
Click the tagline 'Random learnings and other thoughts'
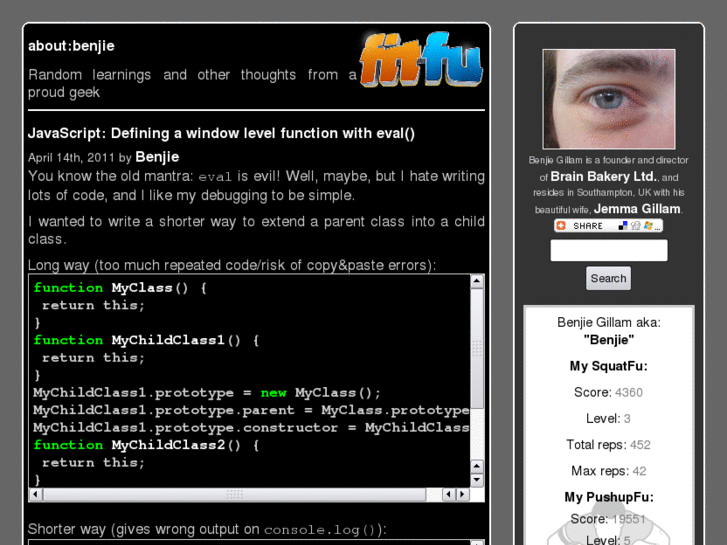click(192, 83)
